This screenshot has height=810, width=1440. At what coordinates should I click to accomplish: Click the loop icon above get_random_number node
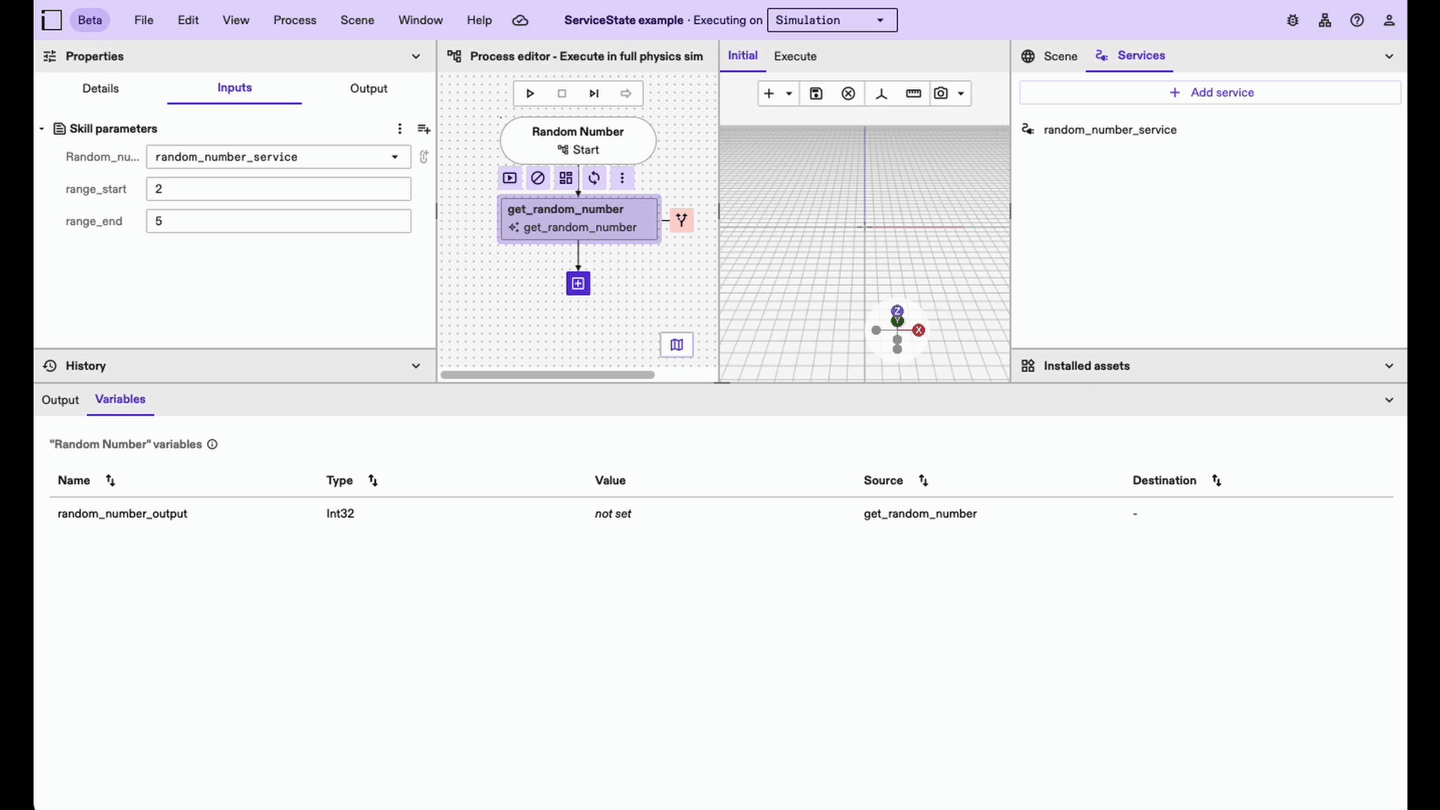[x=594, y=178]
